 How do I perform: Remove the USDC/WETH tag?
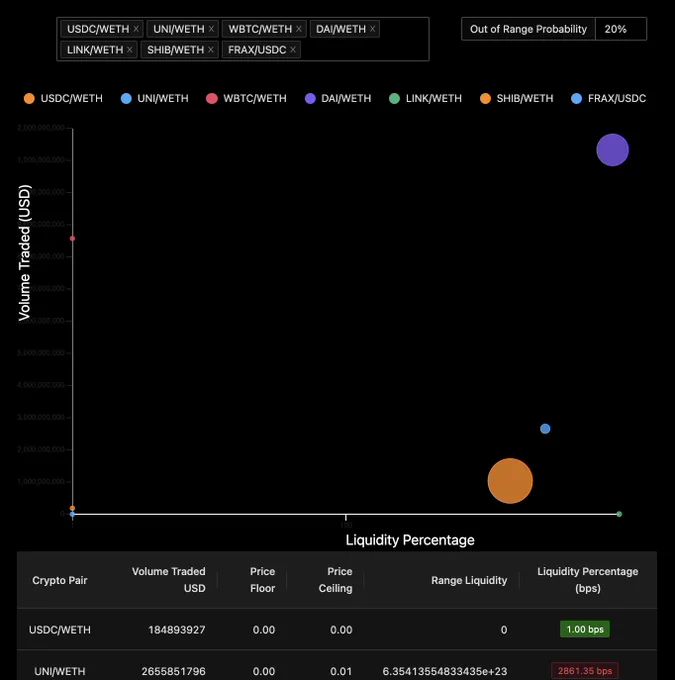point(136,29)
